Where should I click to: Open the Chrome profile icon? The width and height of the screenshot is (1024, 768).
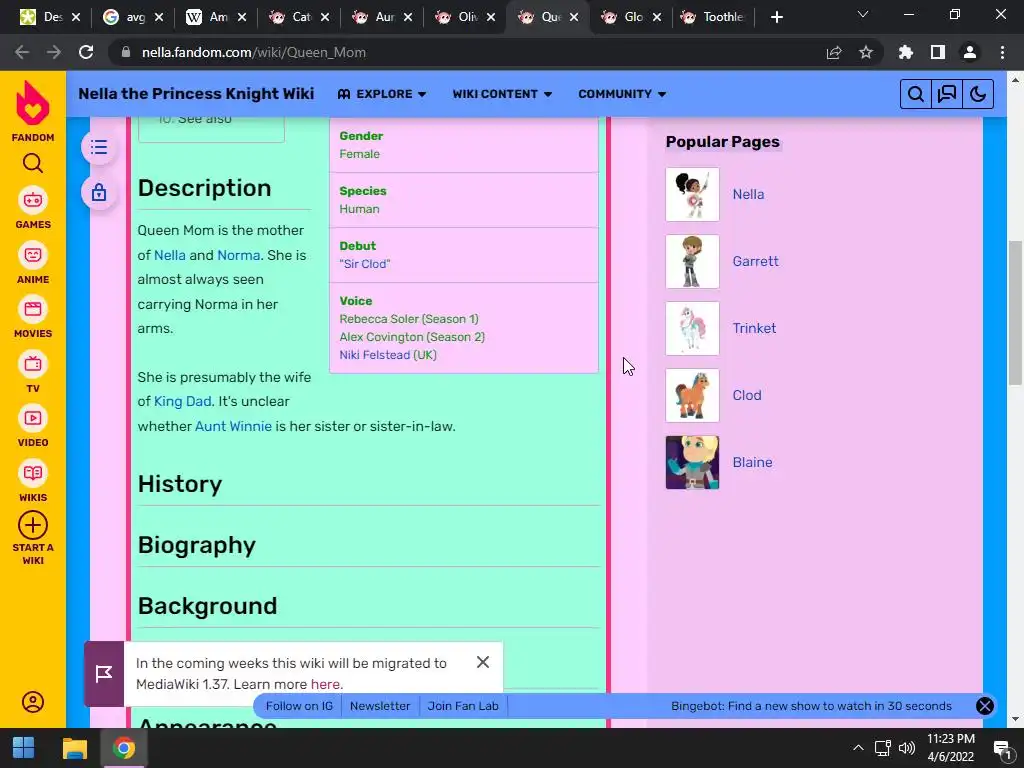click(970, 52)
